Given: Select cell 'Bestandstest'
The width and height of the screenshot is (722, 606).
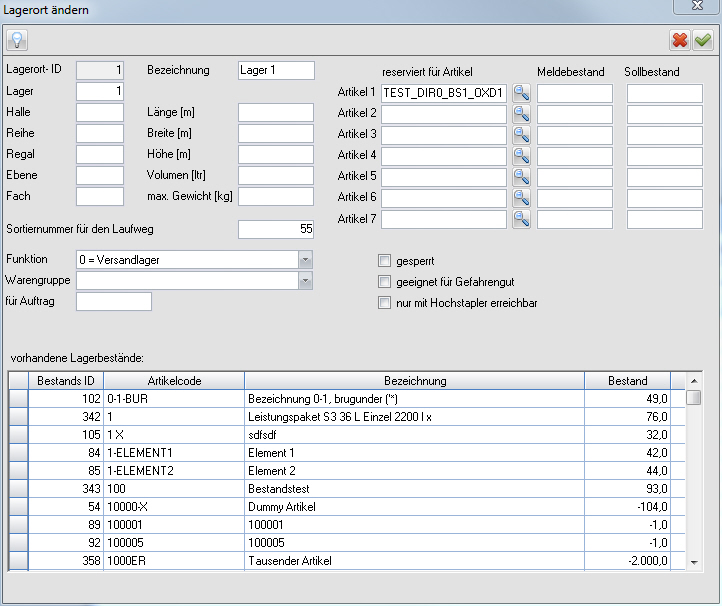Looking at the screenshot, I should click(x=414, y=489).
